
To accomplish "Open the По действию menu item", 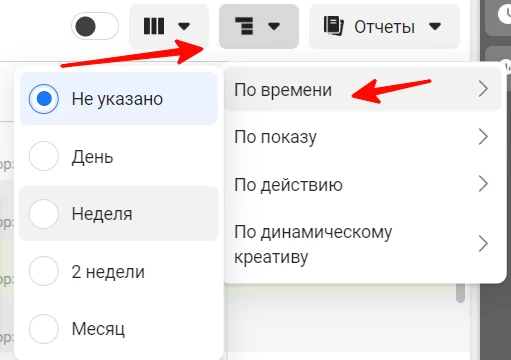I will point(363,184).
